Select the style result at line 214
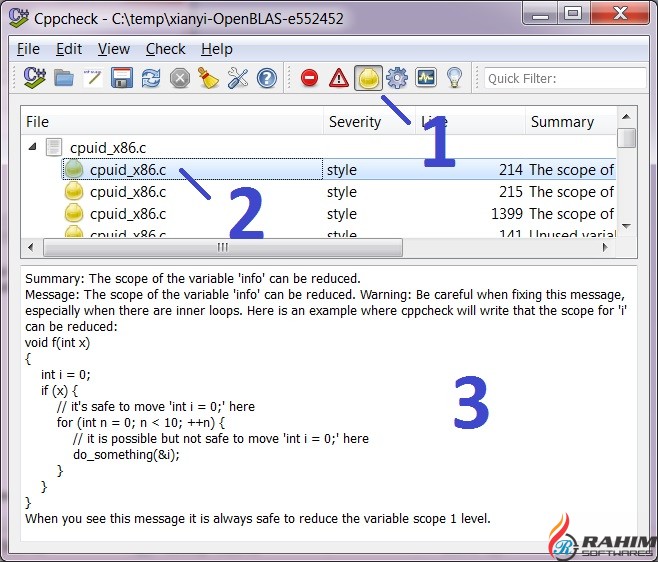This screenshot has height=562, width=658. [x=339, y=170]
